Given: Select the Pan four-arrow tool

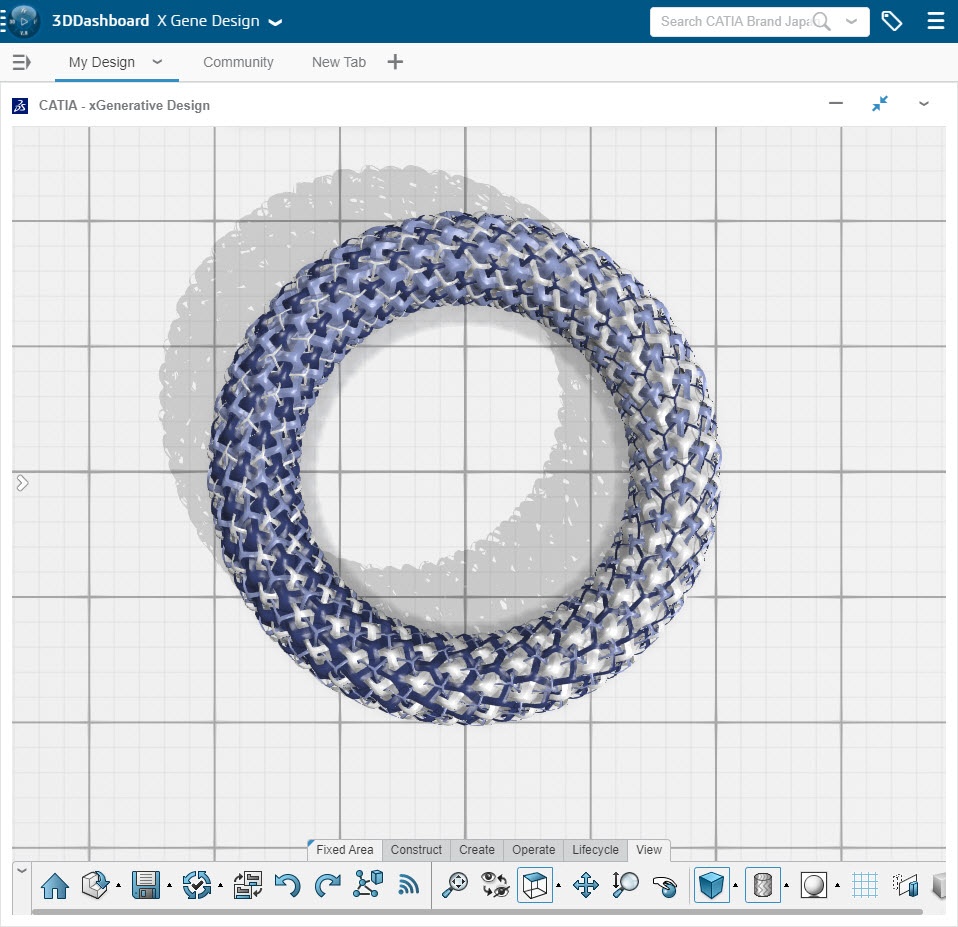Looking at the screenshot, I should 585,885.
